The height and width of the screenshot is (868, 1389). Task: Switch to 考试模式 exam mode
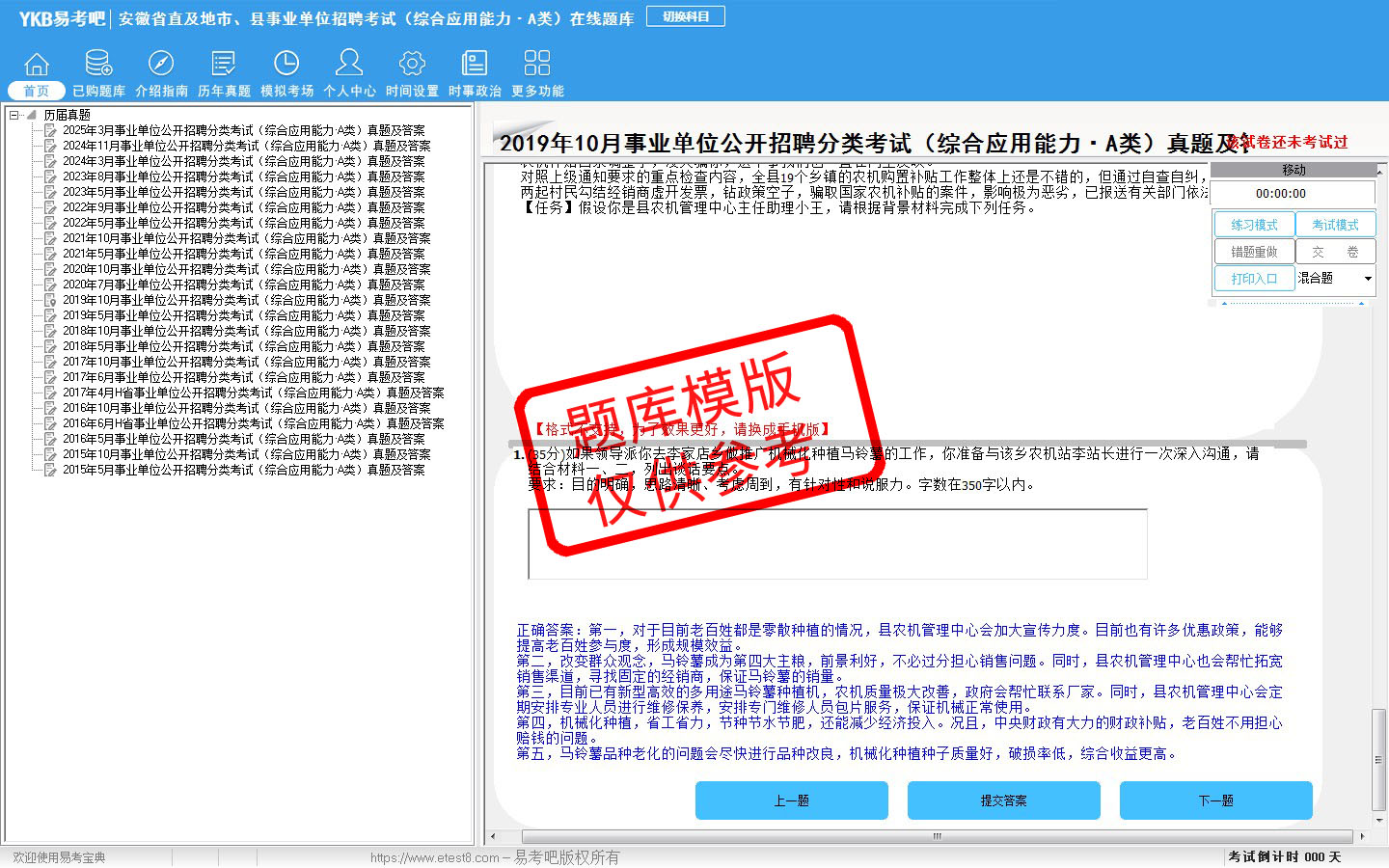[1335, 225]
